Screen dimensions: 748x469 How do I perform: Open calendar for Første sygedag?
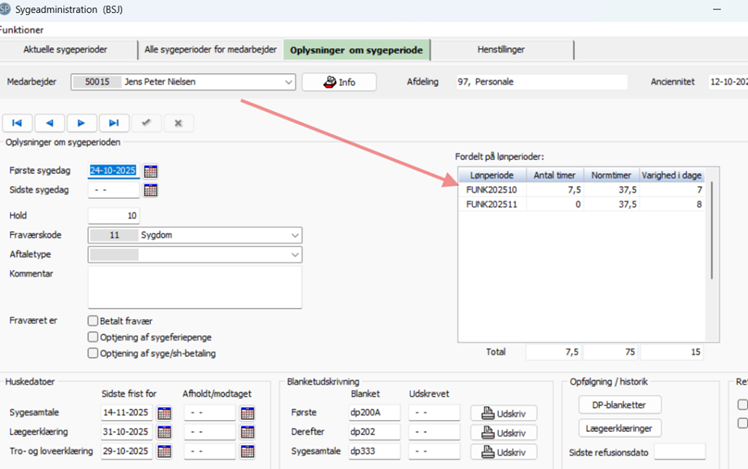point(151,171)
